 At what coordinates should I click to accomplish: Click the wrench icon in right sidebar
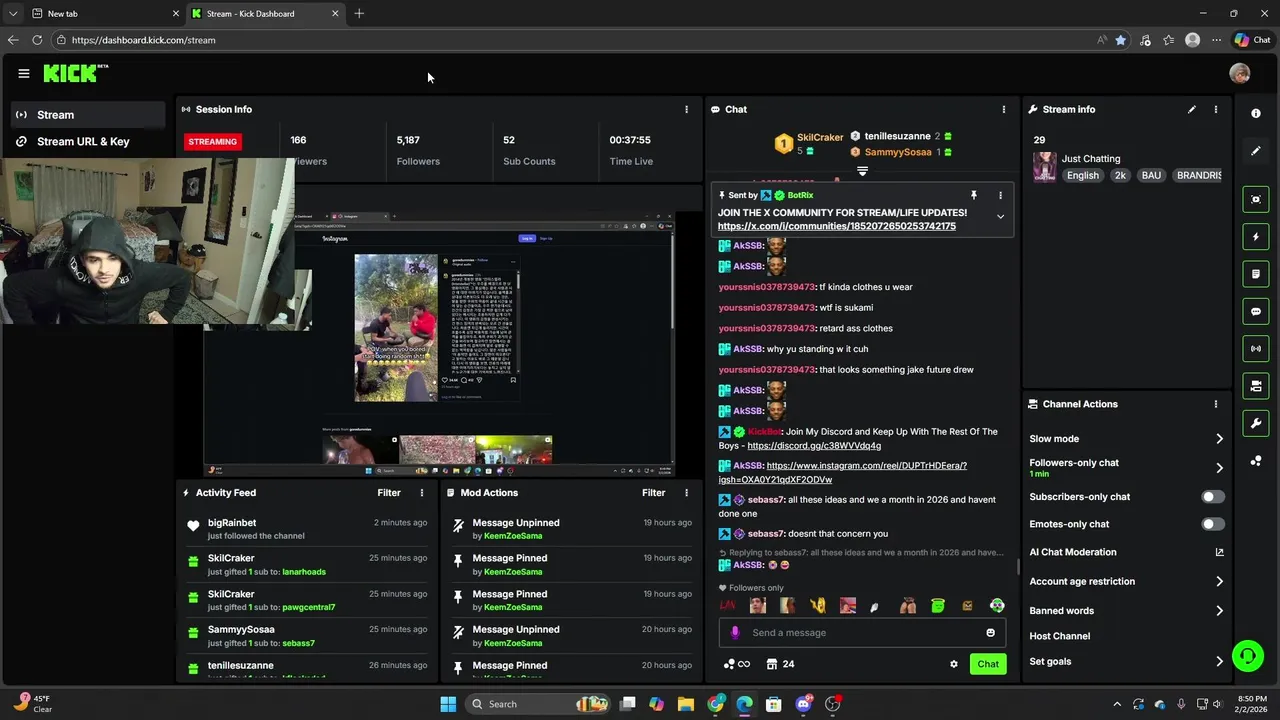1256,423
